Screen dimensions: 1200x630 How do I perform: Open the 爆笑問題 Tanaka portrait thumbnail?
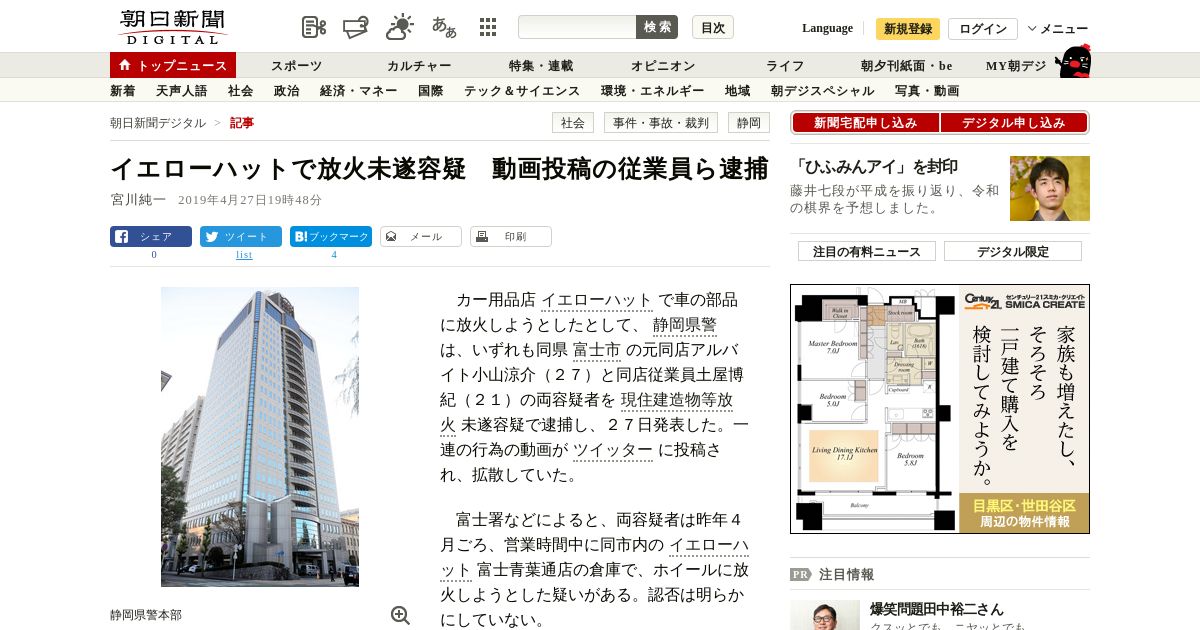(825, 615)
